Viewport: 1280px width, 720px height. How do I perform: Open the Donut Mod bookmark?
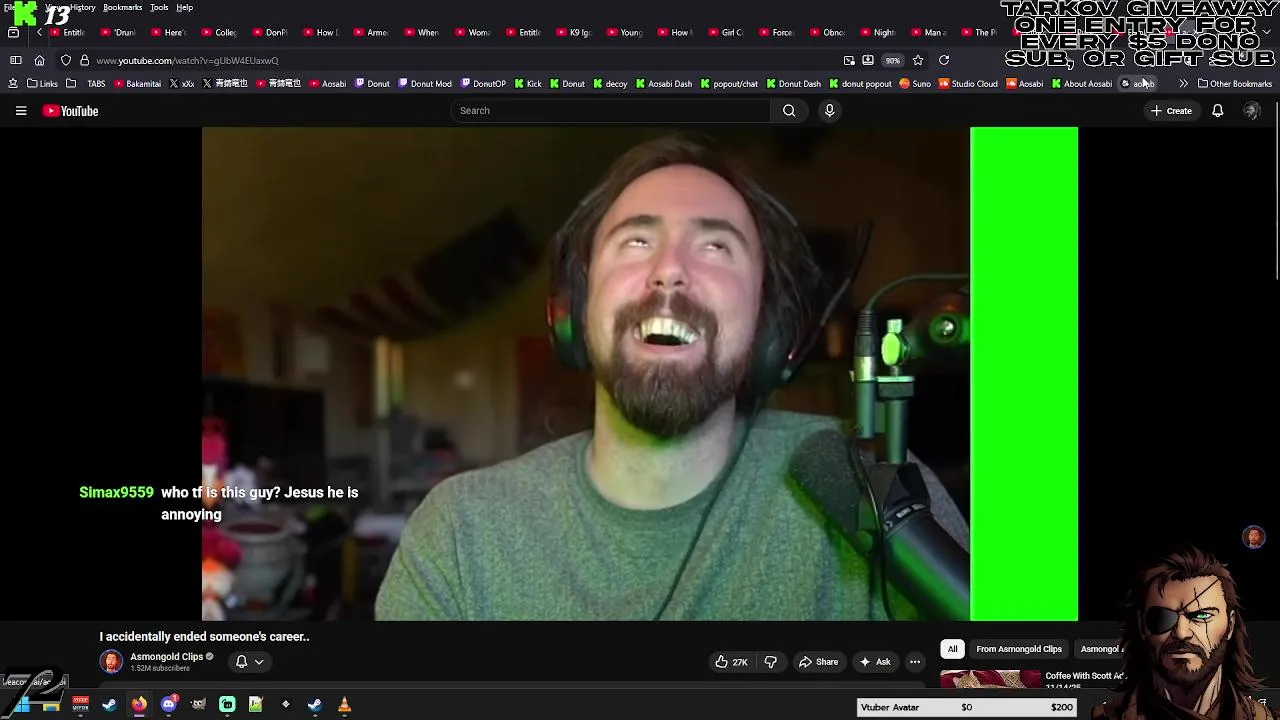click(425, 84)
